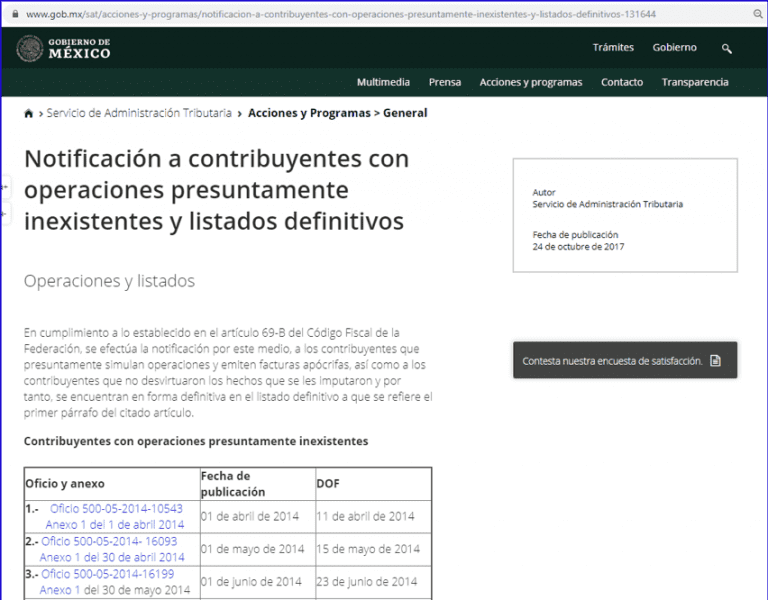Open Contacto navigation item
This screenshot has height=600, width=768.
(622, 82)
